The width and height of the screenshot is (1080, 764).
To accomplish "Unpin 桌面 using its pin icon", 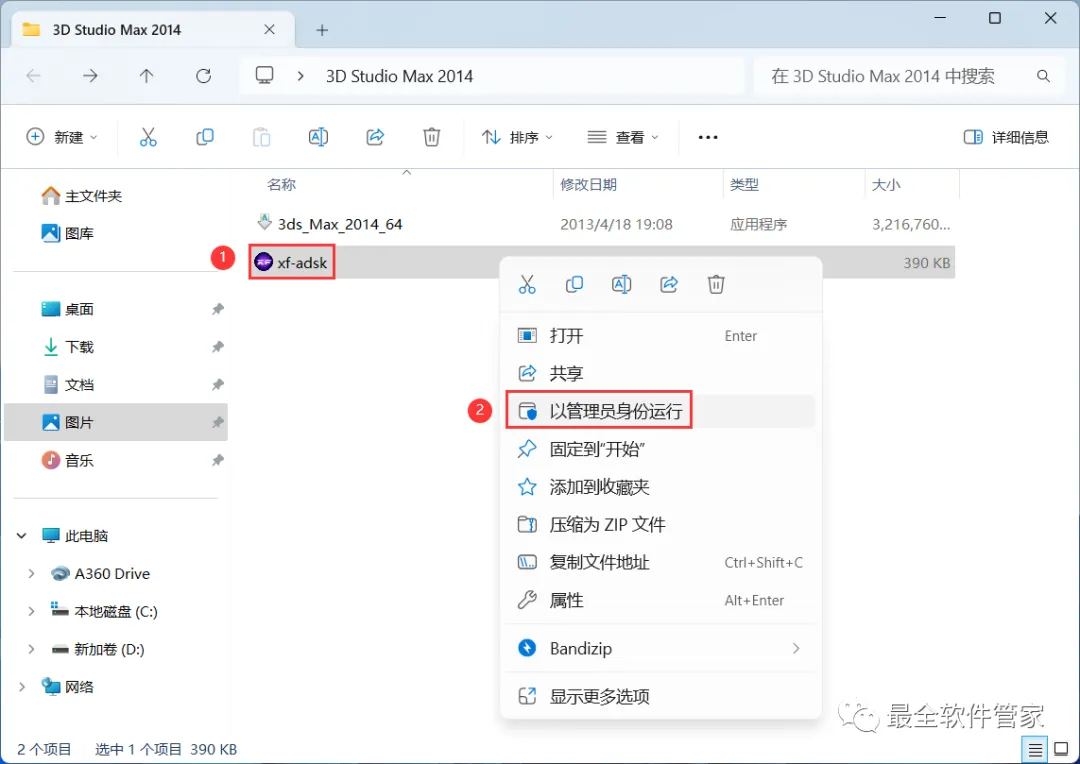I will (x=218, y=309).
